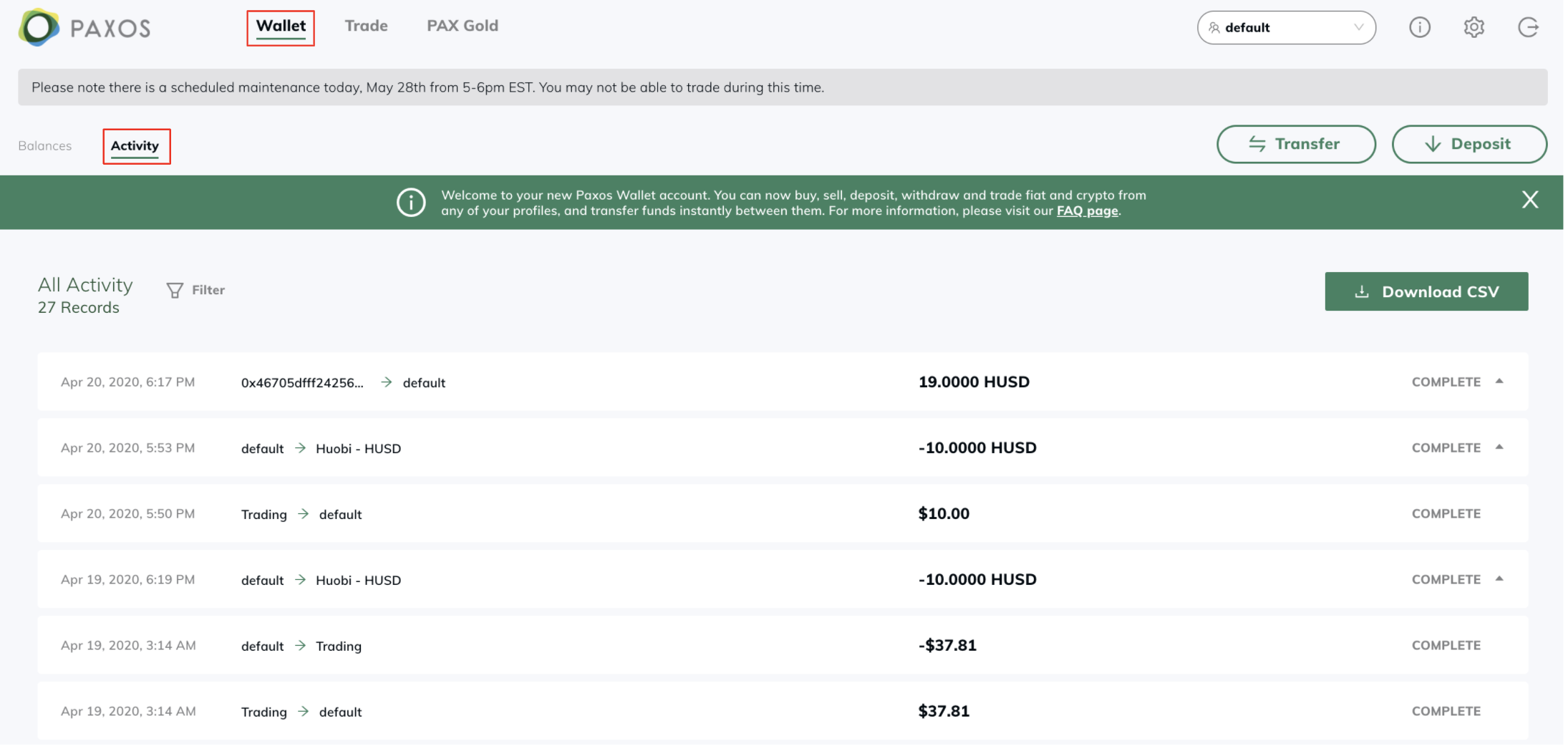Viewport: 1568px width, 746px height.
Task: Close the green welcome banner
Action: tap(1530, 200)
